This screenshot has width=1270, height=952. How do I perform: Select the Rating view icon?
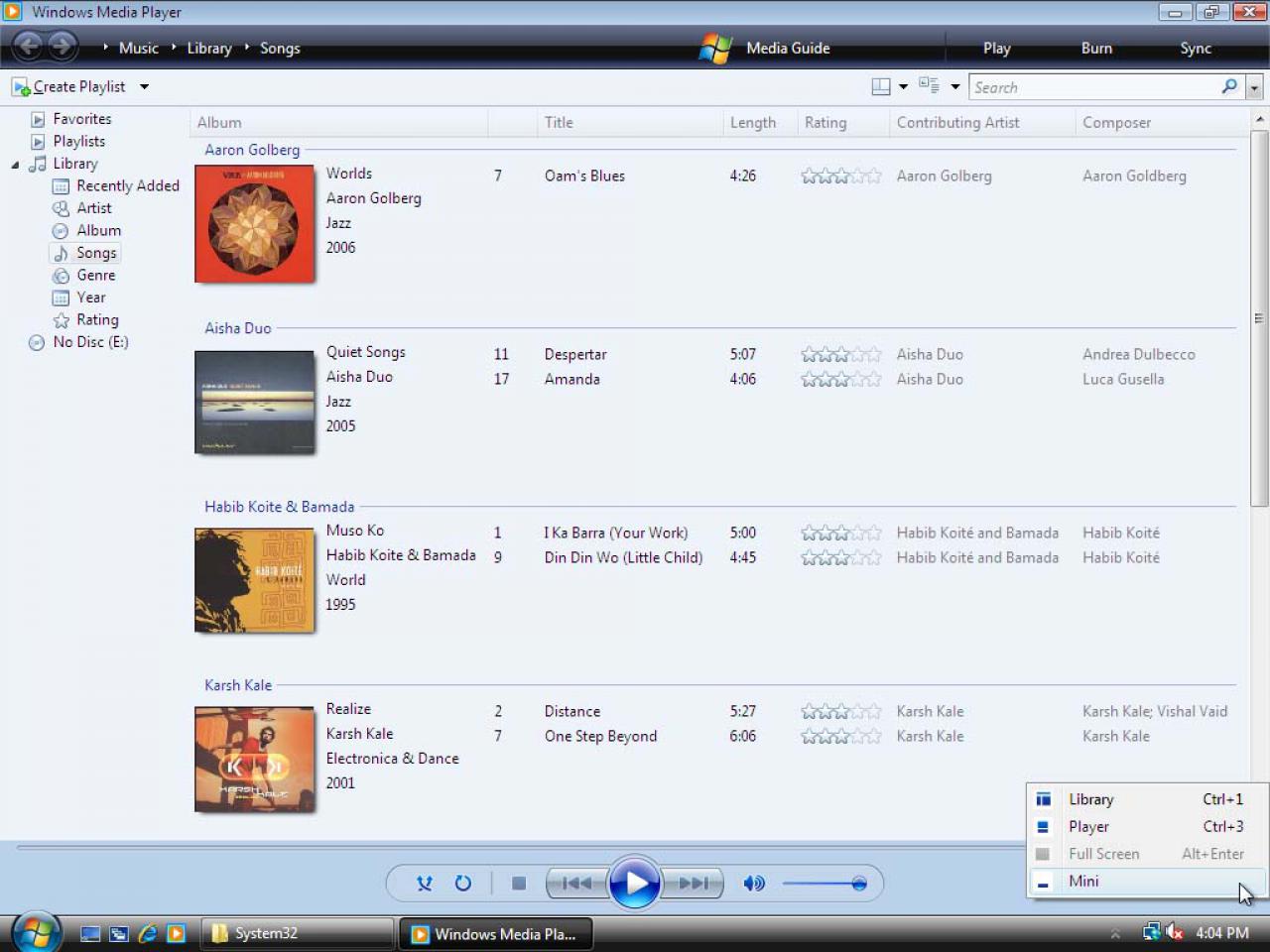click(61, 320)
